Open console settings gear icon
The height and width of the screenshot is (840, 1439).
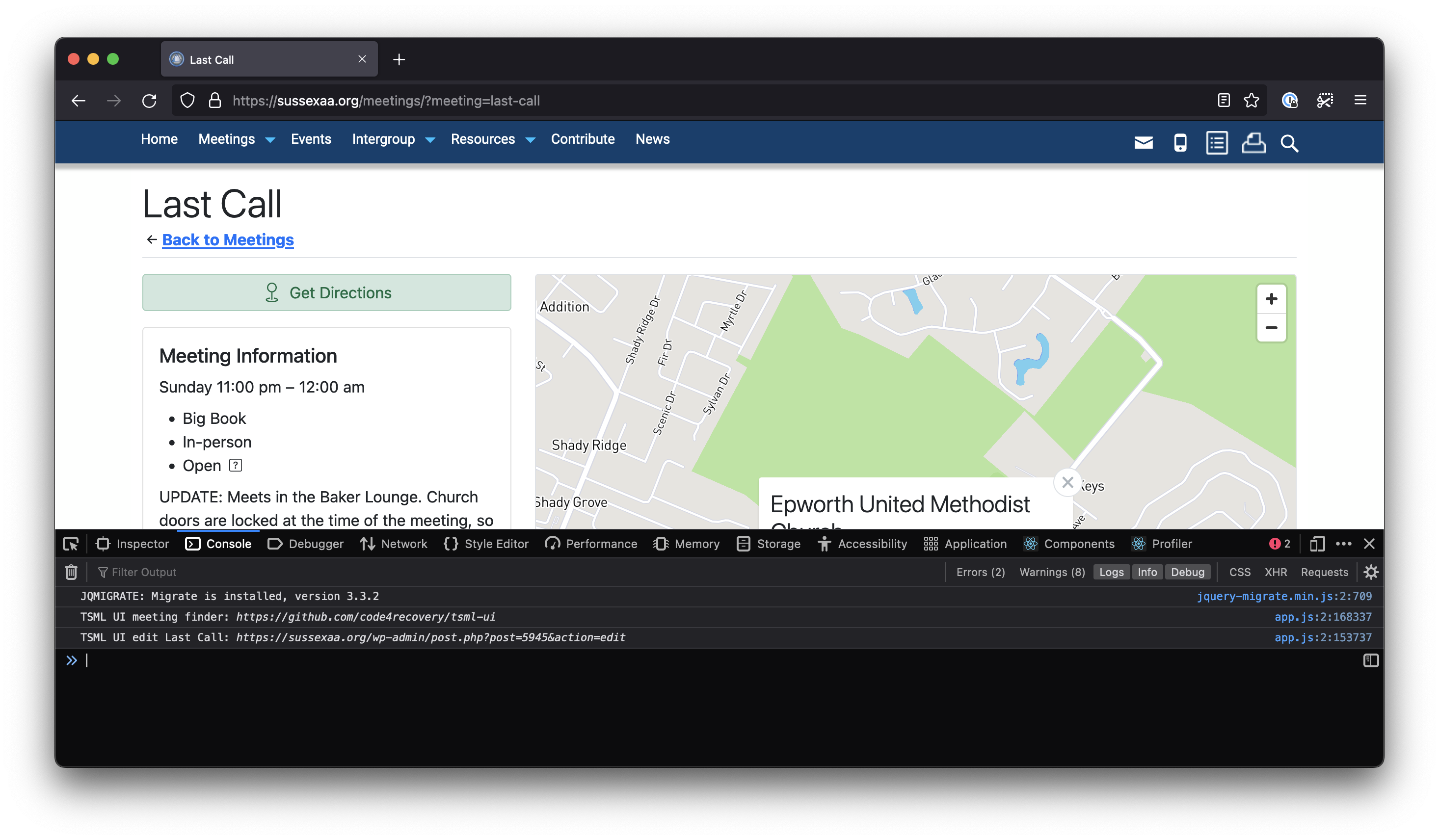1371,572
